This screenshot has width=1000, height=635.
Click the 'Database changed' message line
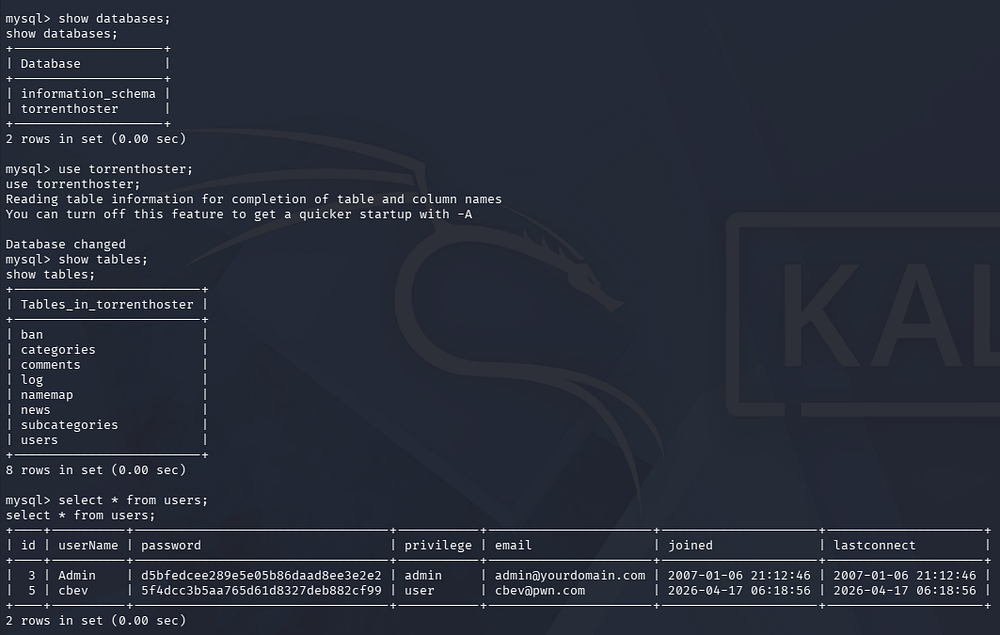[66, 244]
